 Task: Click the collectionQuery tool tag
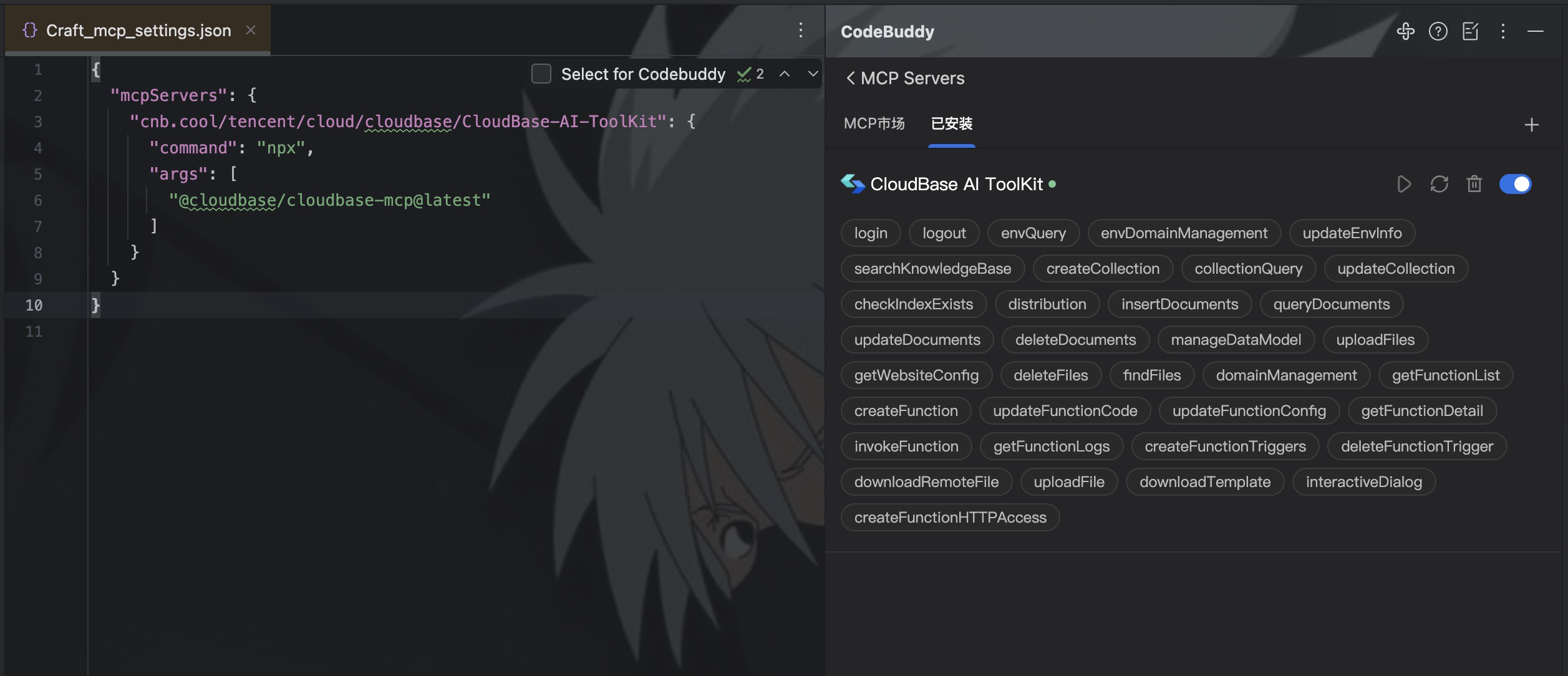click(1249, 269)
